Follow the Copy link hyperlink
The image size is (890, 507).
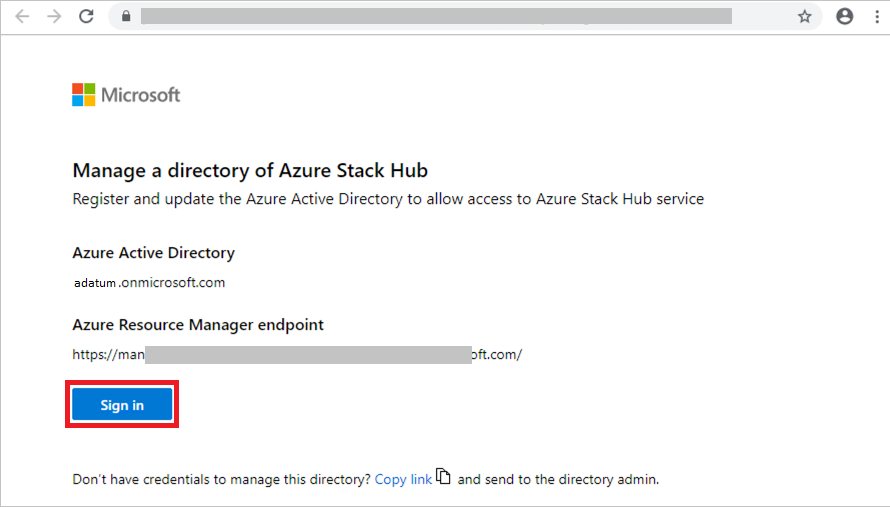[403, 480]
